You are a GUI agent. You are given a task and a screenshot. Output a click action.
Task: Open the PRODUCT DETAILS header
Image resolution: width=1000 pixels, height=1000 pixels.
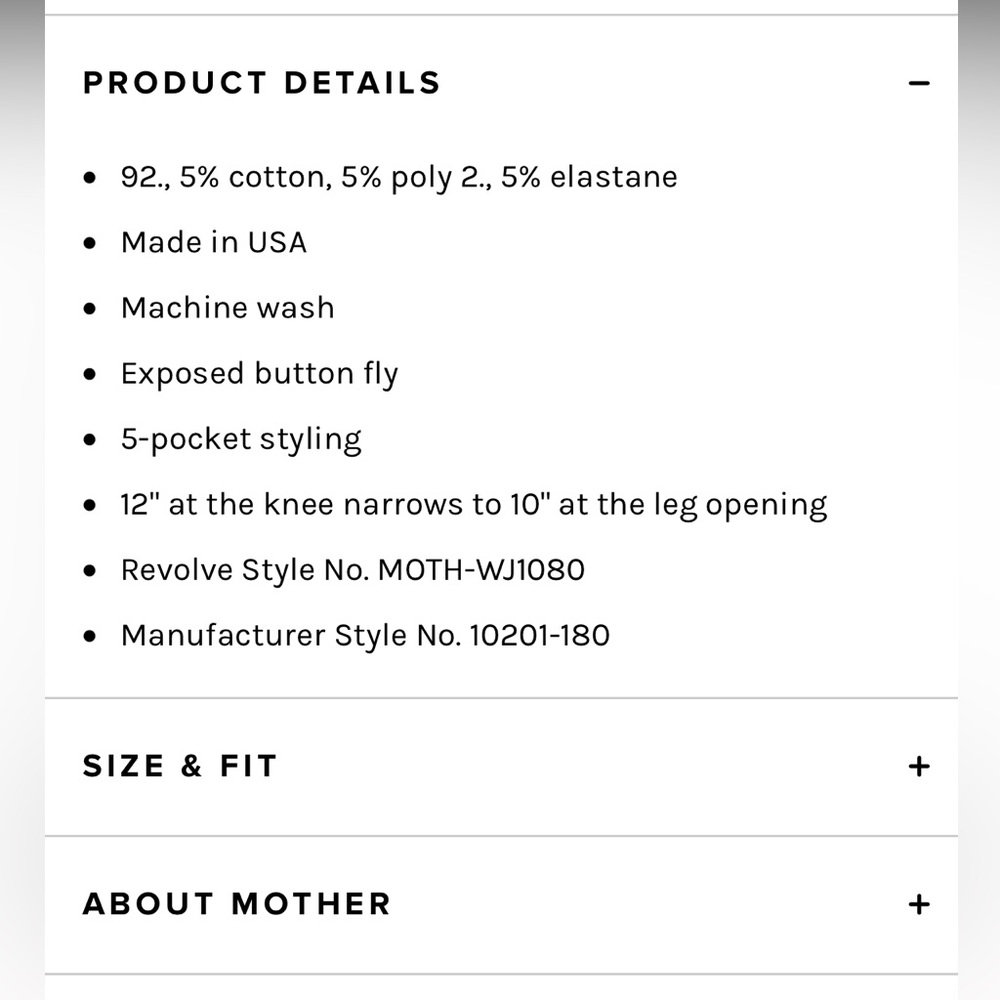[261, 83]
